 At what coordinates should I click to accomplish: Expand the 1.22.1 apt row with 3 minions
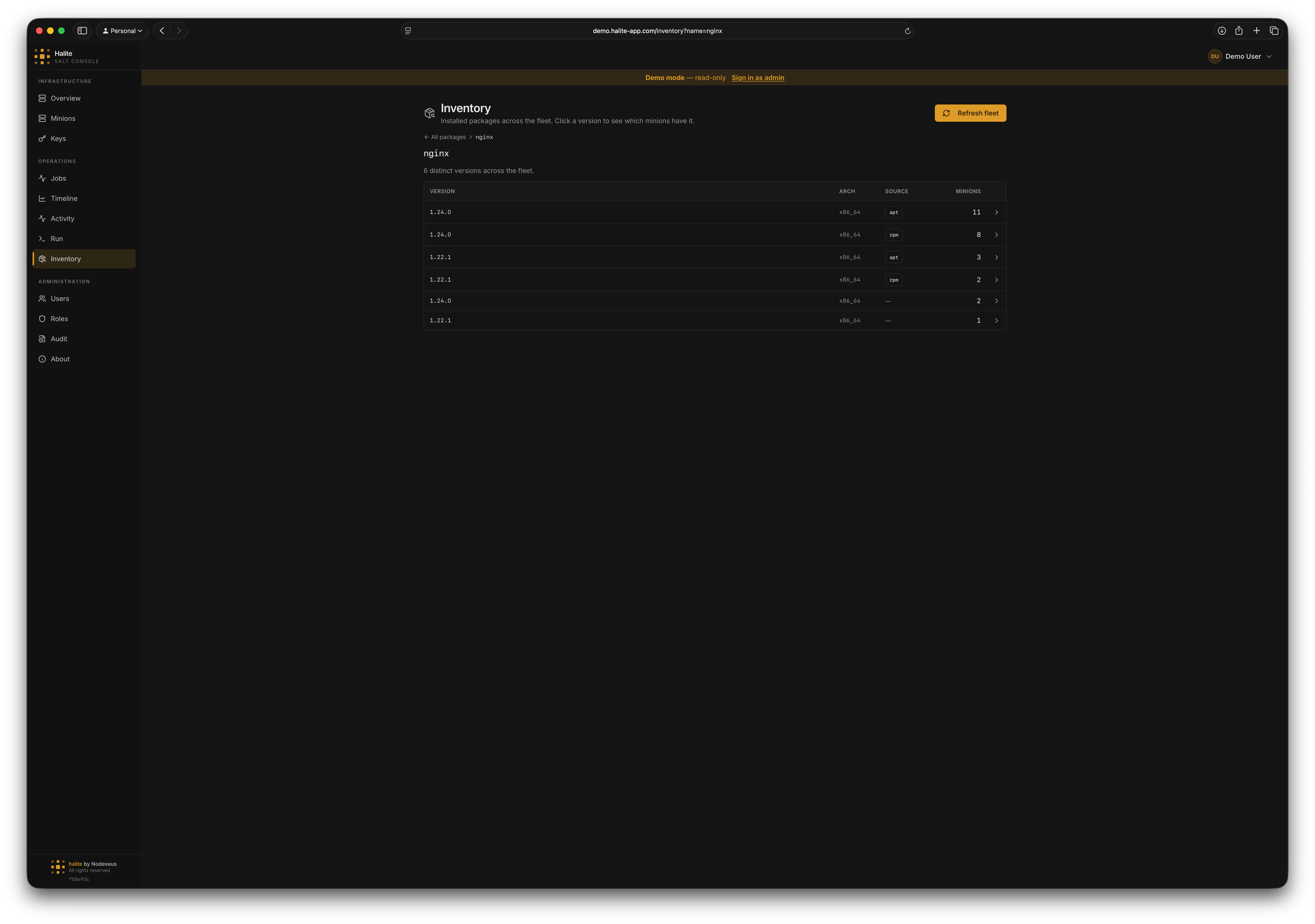715,257
